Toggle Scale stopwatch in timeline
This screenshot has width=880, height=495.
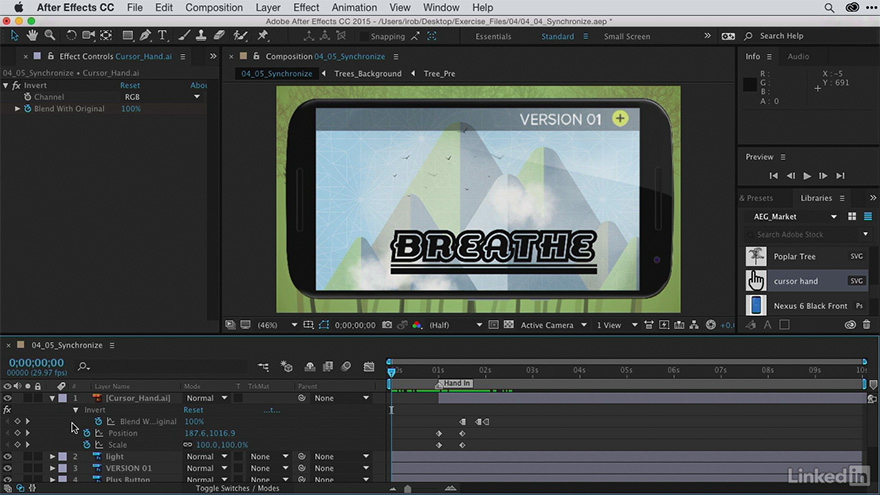pos(86,445)
